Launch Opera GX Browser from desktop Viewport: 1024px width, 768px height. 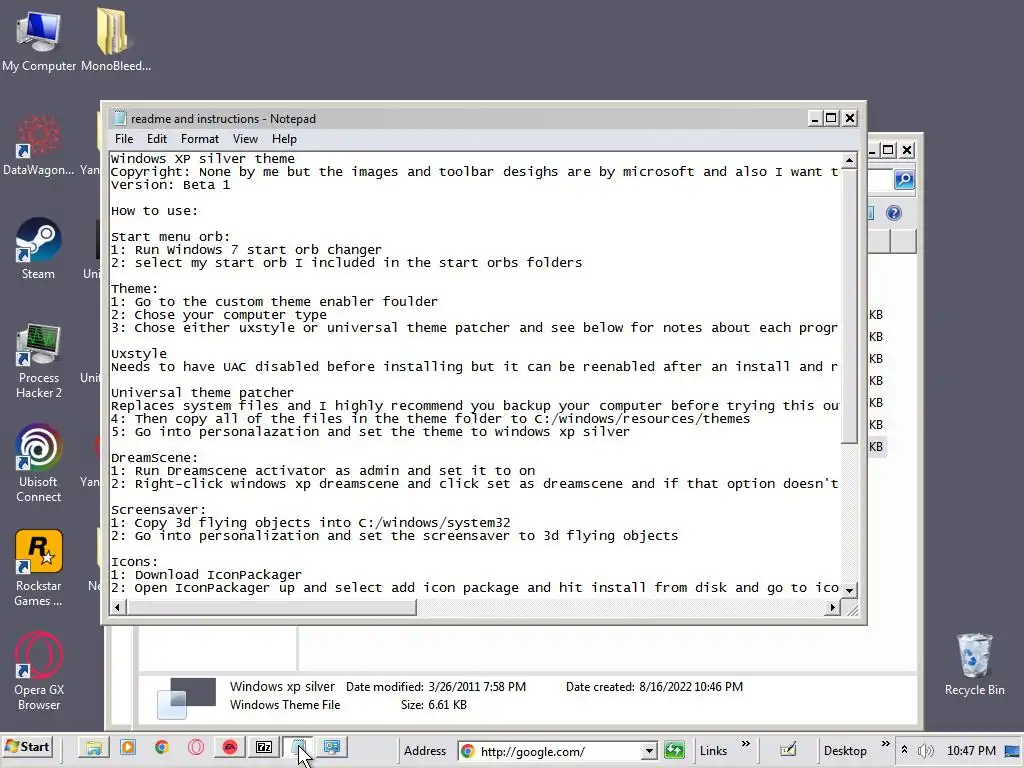tap(39, 672)
